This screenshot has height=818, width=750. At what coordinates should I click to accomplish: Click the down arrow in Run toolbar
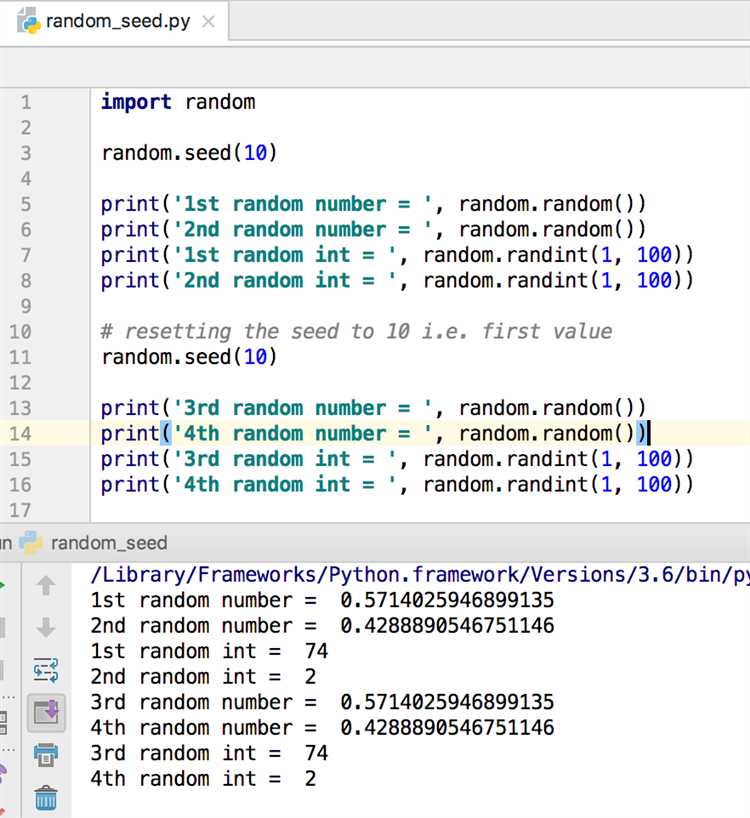46,627
